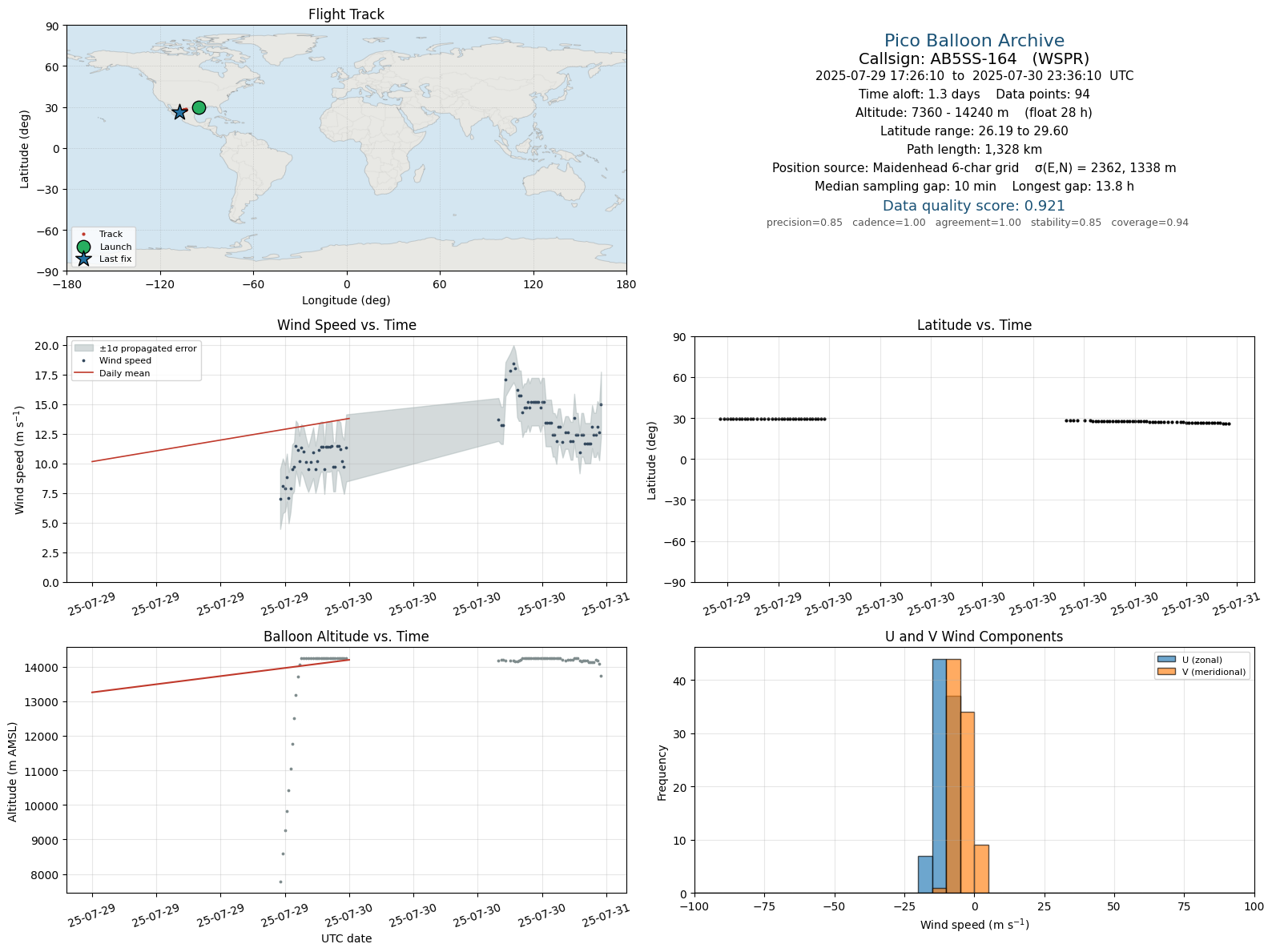The height and width of the screenshot is (952, 1272).
Task: Pick the U (zonal) blue legend swatch
Action: pyautogui.click(x=1167, y=660)
